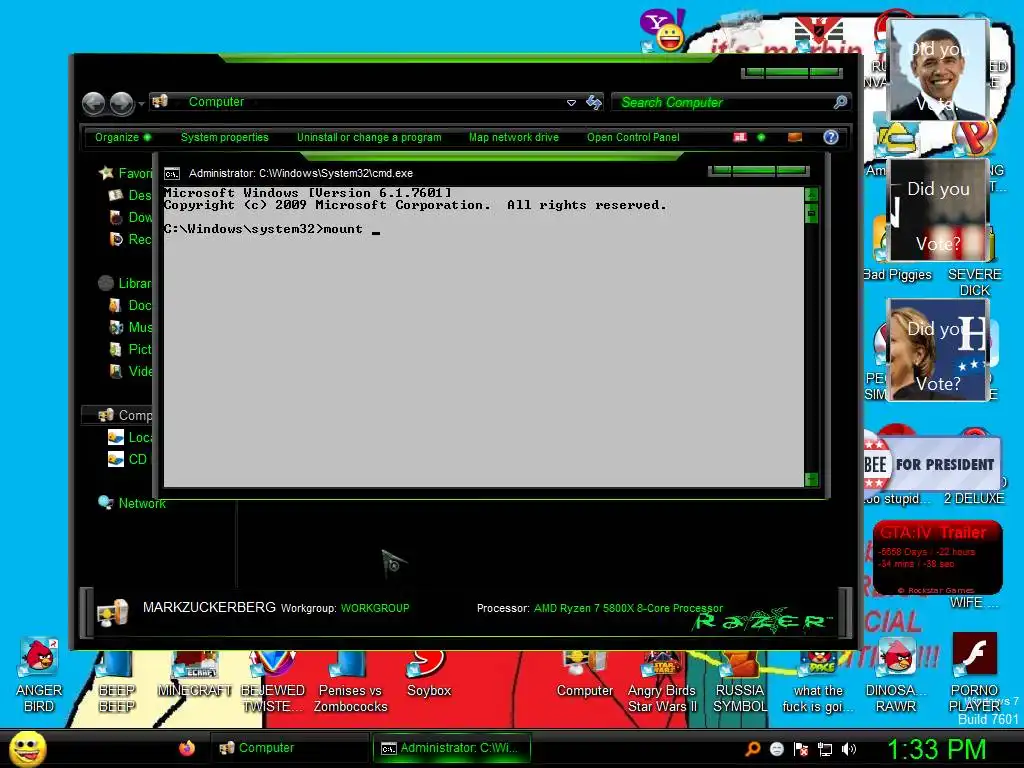The image size is (1024, 768).
Task: Open Yahoo Messenger desktop icon
Action: click(x=663, y=30)
